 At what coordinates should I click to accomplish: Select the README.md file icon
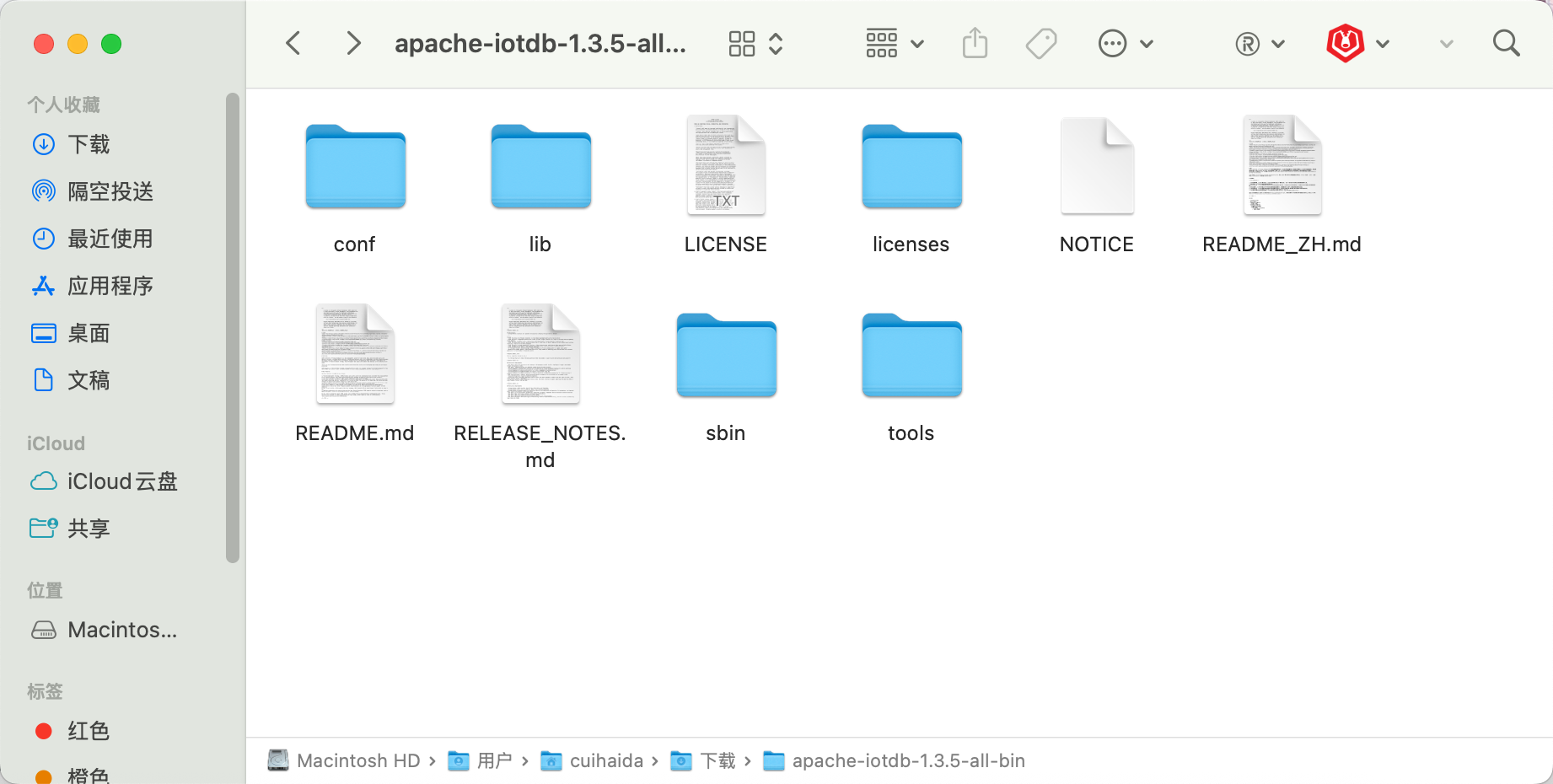click(355, 354)
